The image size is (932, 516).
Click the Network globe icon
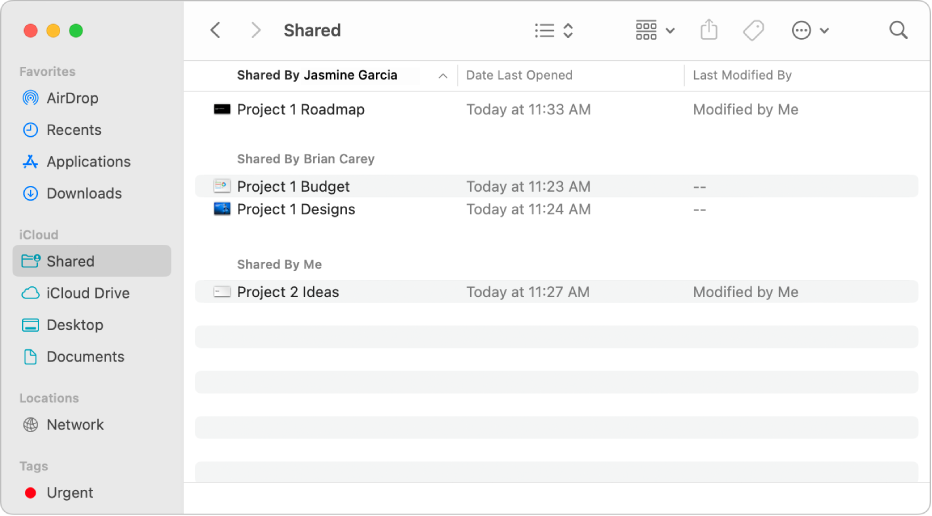(31, 425)
